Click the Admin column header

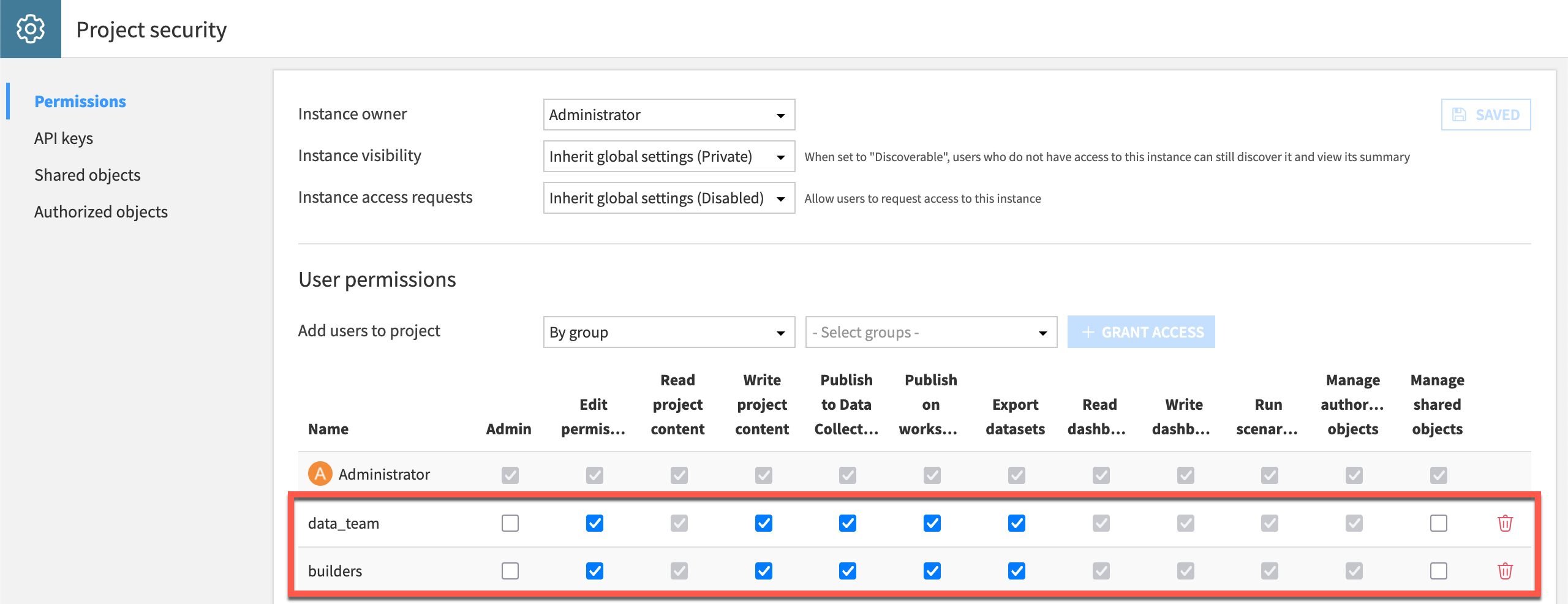(x=509, y=429)
